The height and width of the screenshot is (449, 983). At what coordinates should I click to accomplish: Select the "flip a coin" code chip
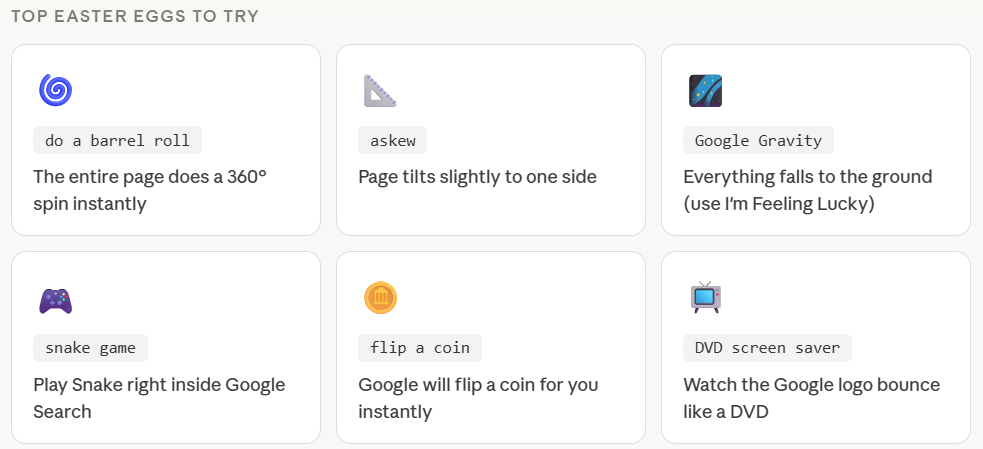click(419, 348)
